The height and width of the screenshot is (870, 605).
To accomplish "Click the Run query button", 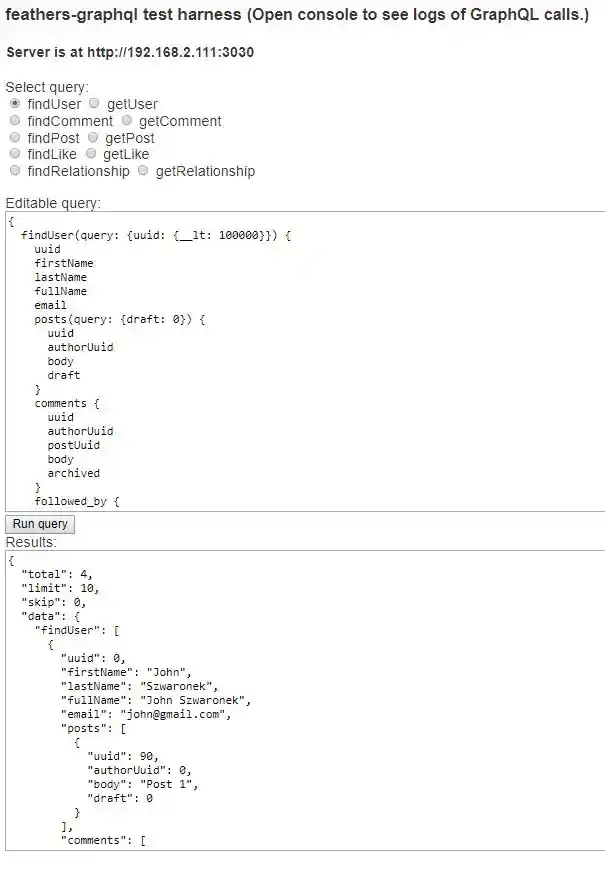I will tap(40, 524).
